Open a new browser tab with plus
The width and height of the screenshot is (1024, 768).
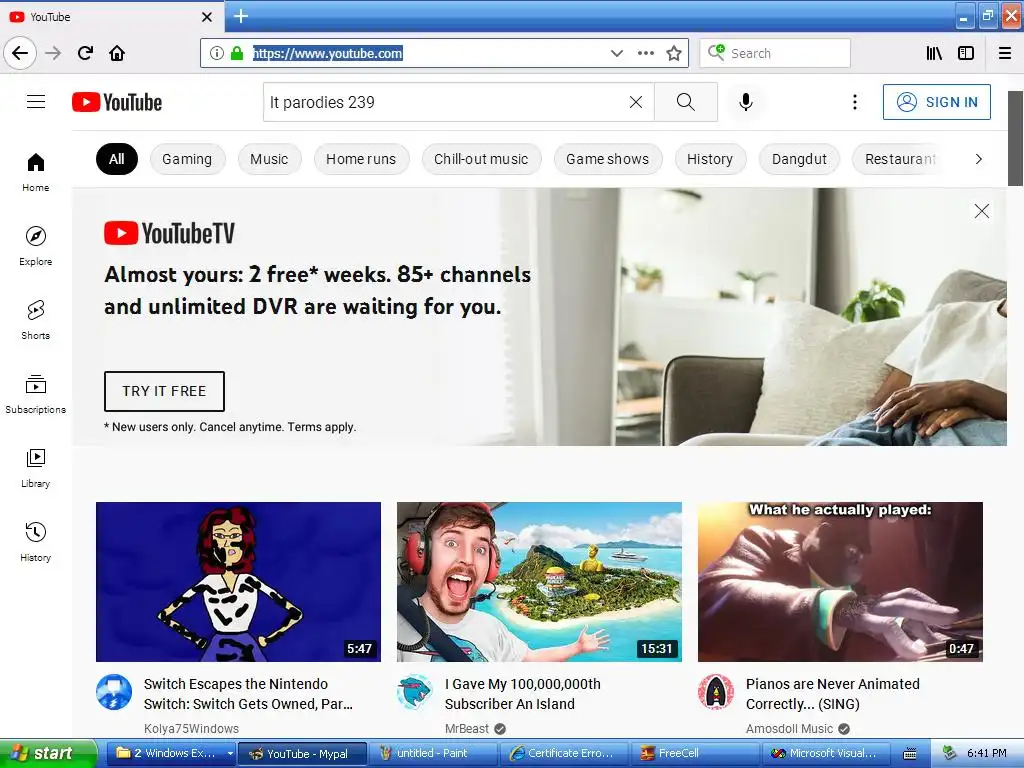(x=241, y=16)
